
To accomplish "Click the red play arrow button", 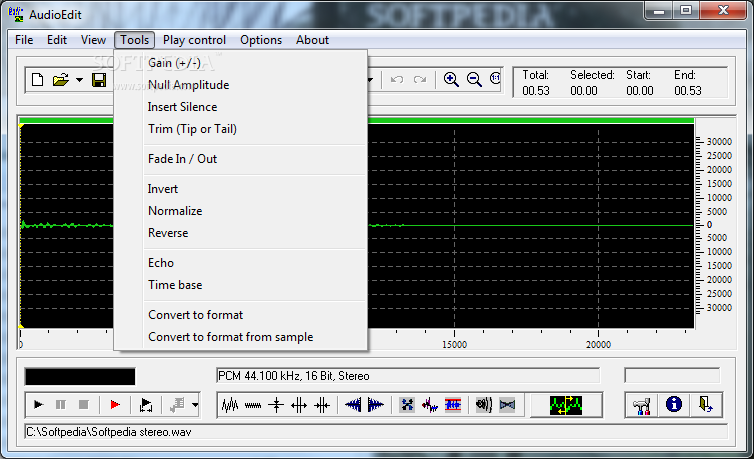I will pyautogui.click(x=114, y=405).
